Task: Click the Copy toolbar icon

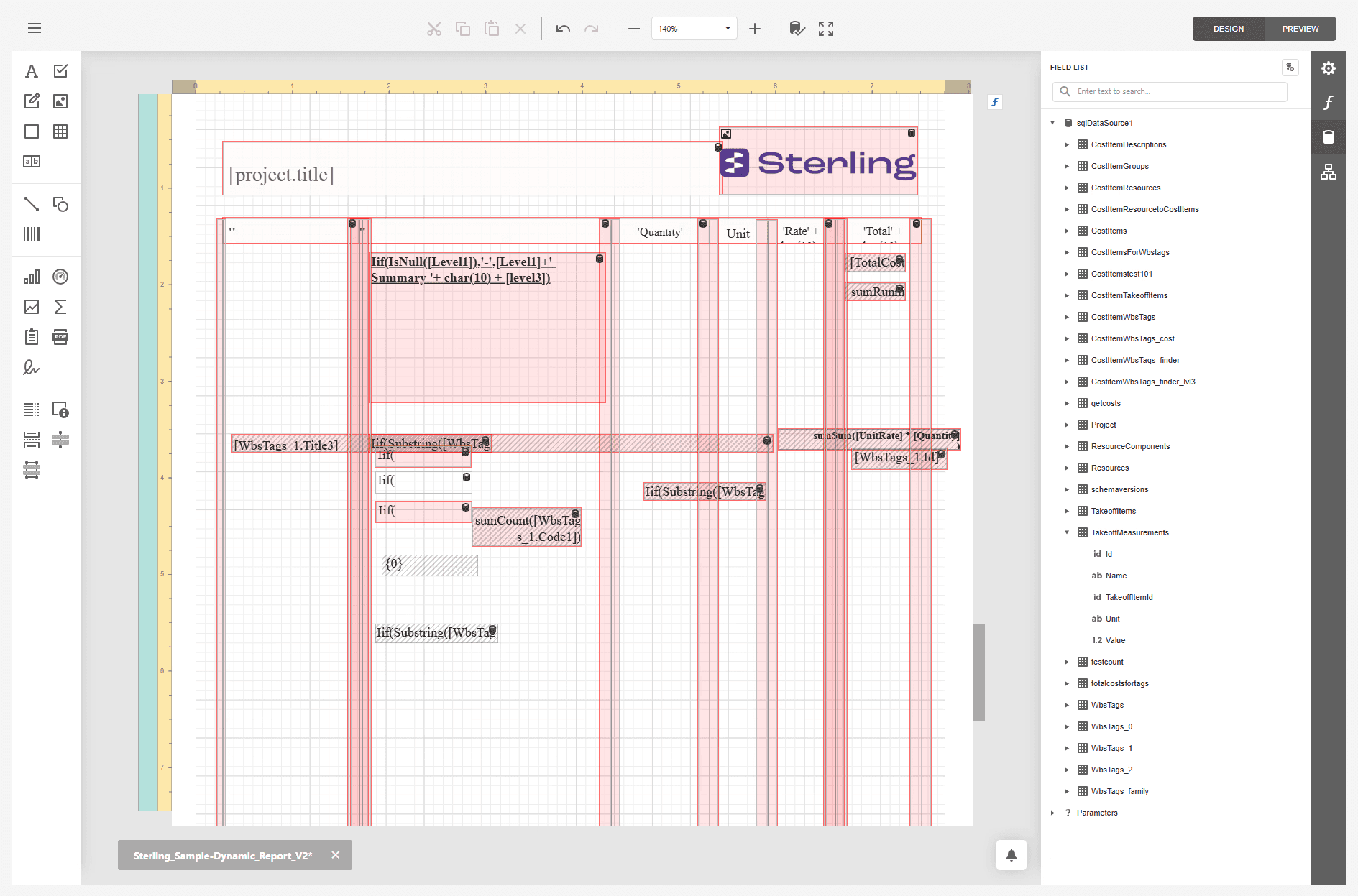Action: pyautogui.click(x=463, y=29)
